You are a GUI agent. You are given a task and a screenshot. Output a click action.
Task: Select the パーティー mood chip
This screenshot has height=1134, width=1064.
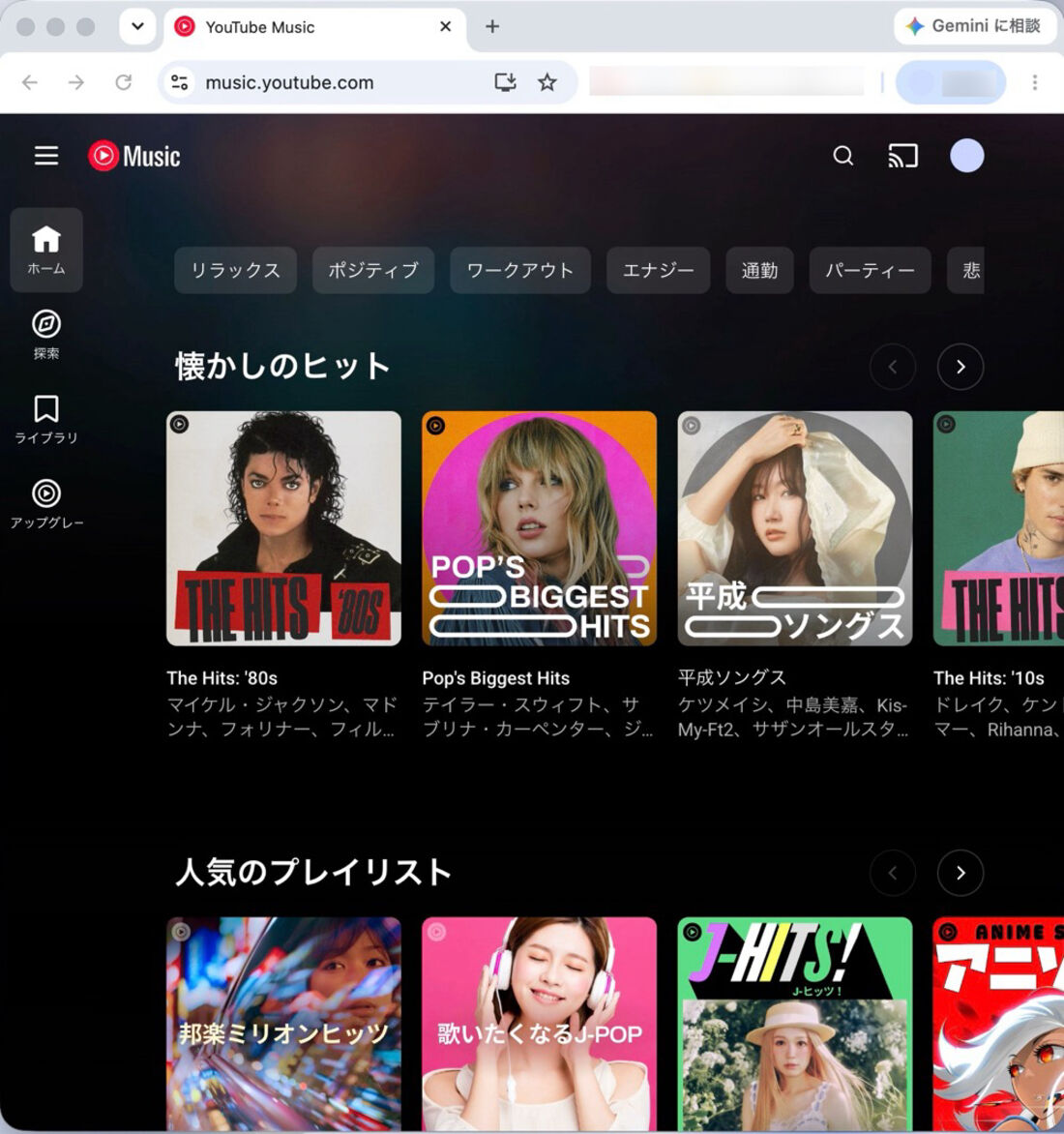pos(870,270)
